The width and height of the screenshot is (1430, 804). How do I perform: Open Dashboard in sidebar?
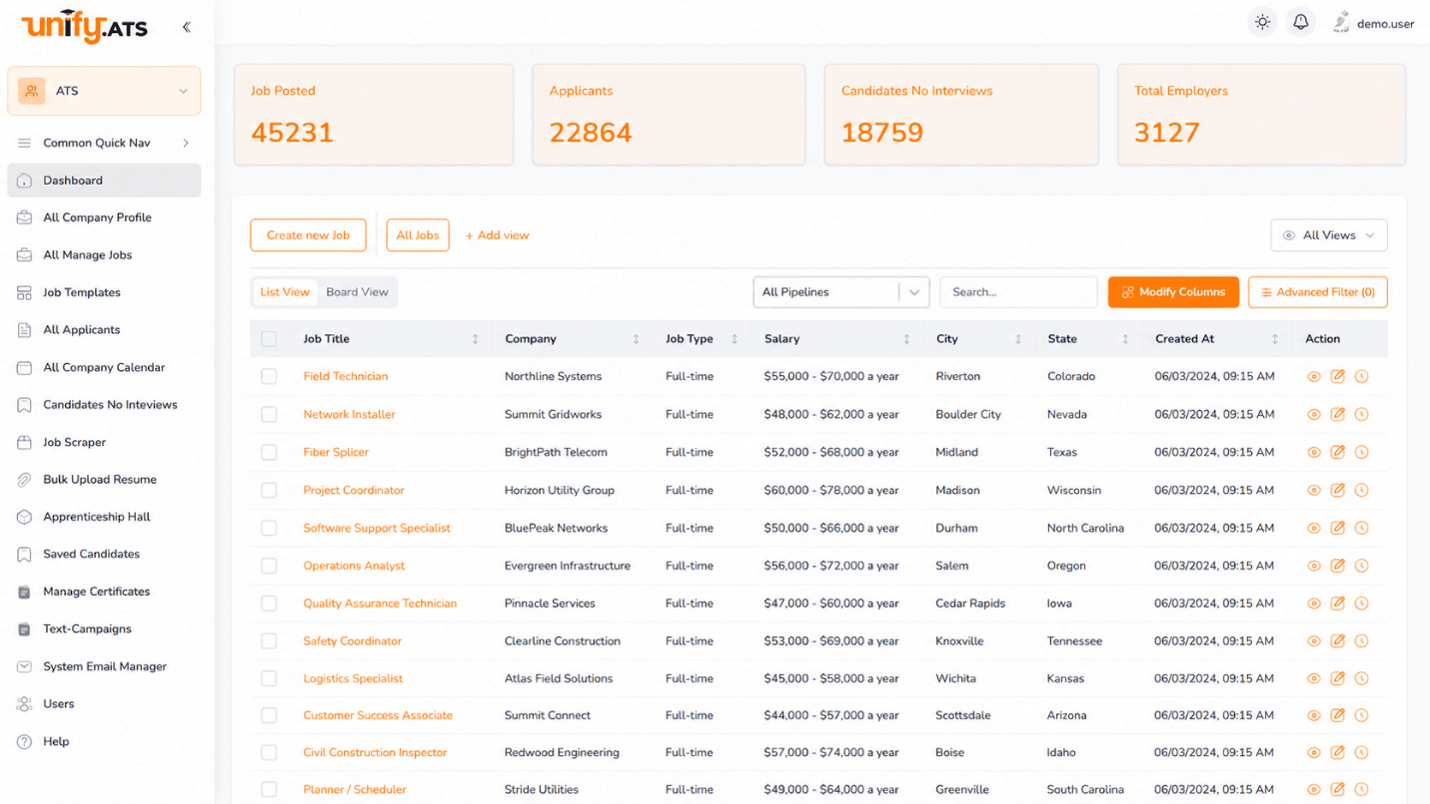[104, 181]
